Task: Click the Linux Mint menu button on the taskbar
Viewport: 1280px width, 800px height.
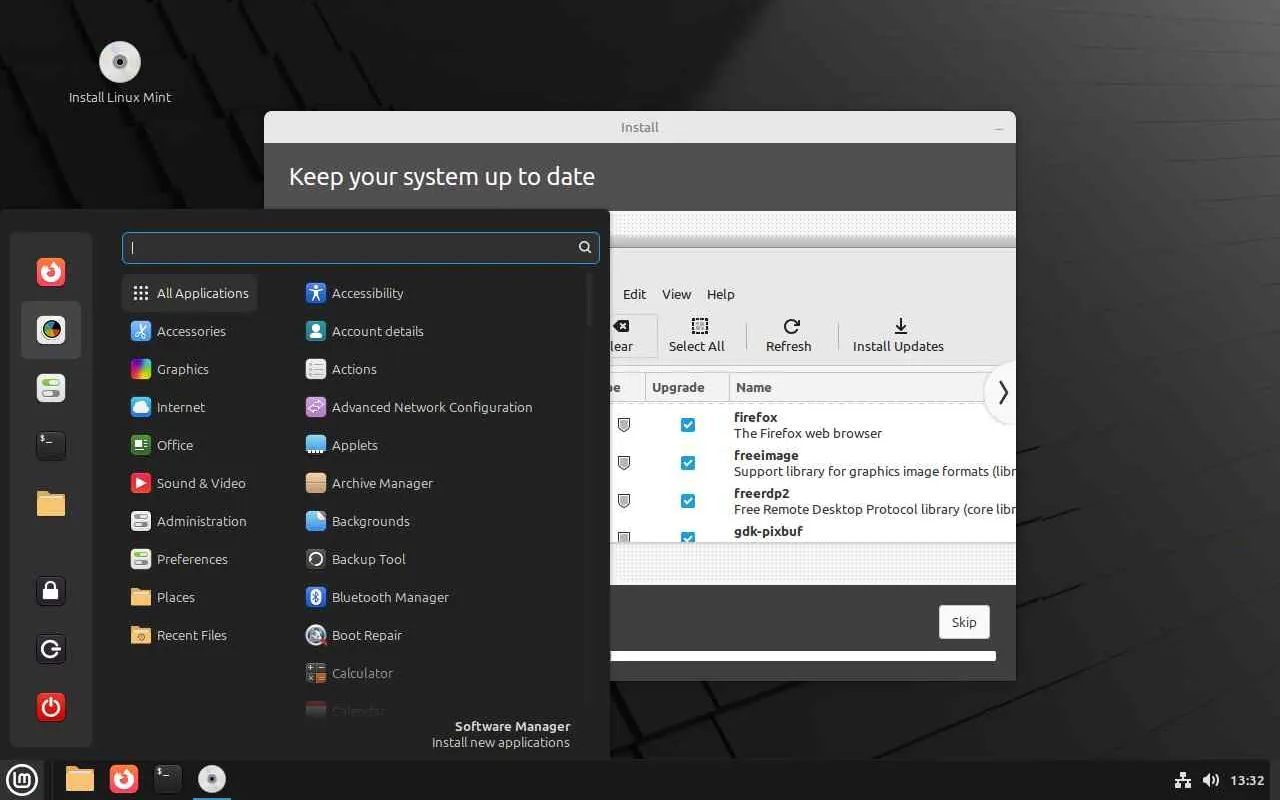Action: click(x=22, y=779)
